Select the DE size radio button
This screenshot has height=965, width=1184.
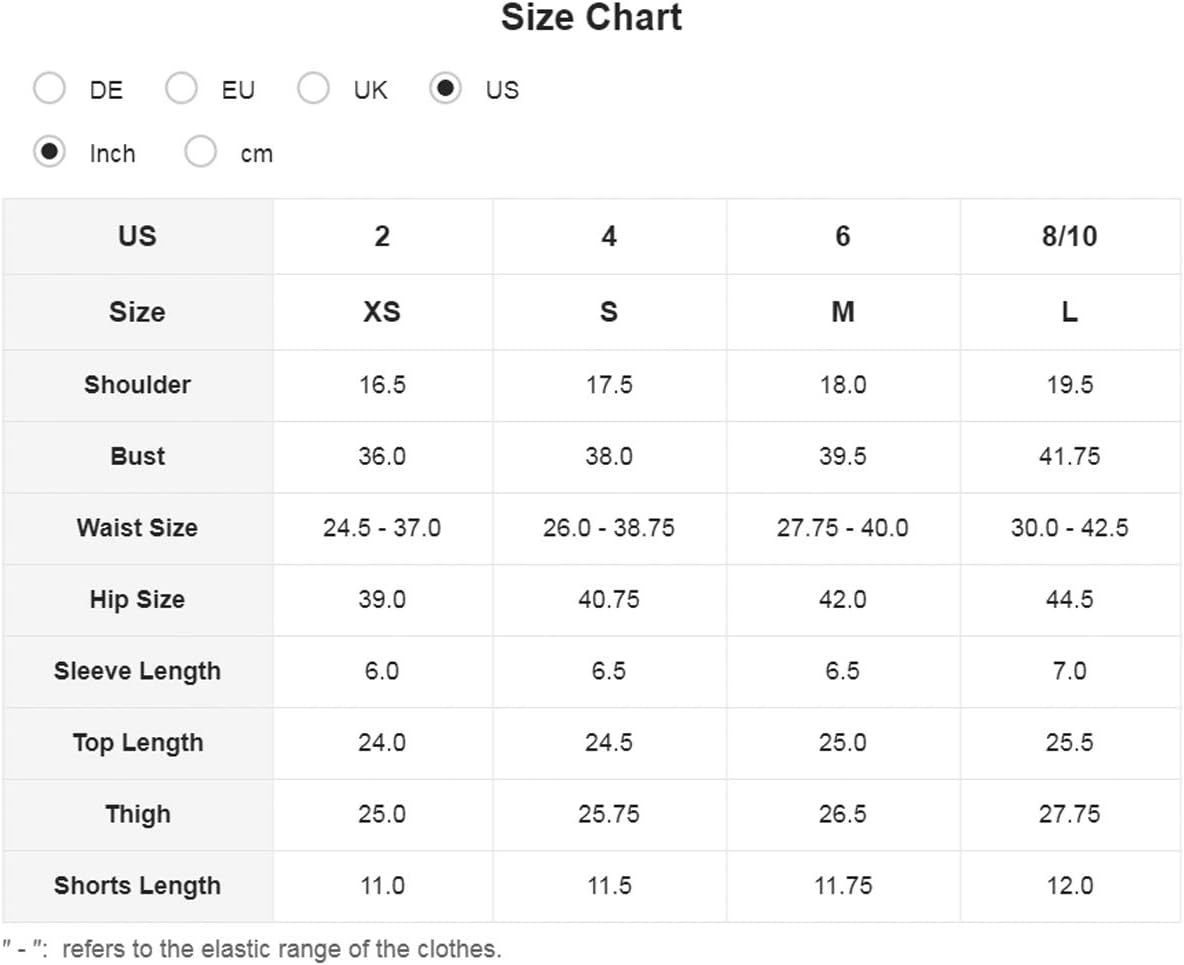coord(50,88)
